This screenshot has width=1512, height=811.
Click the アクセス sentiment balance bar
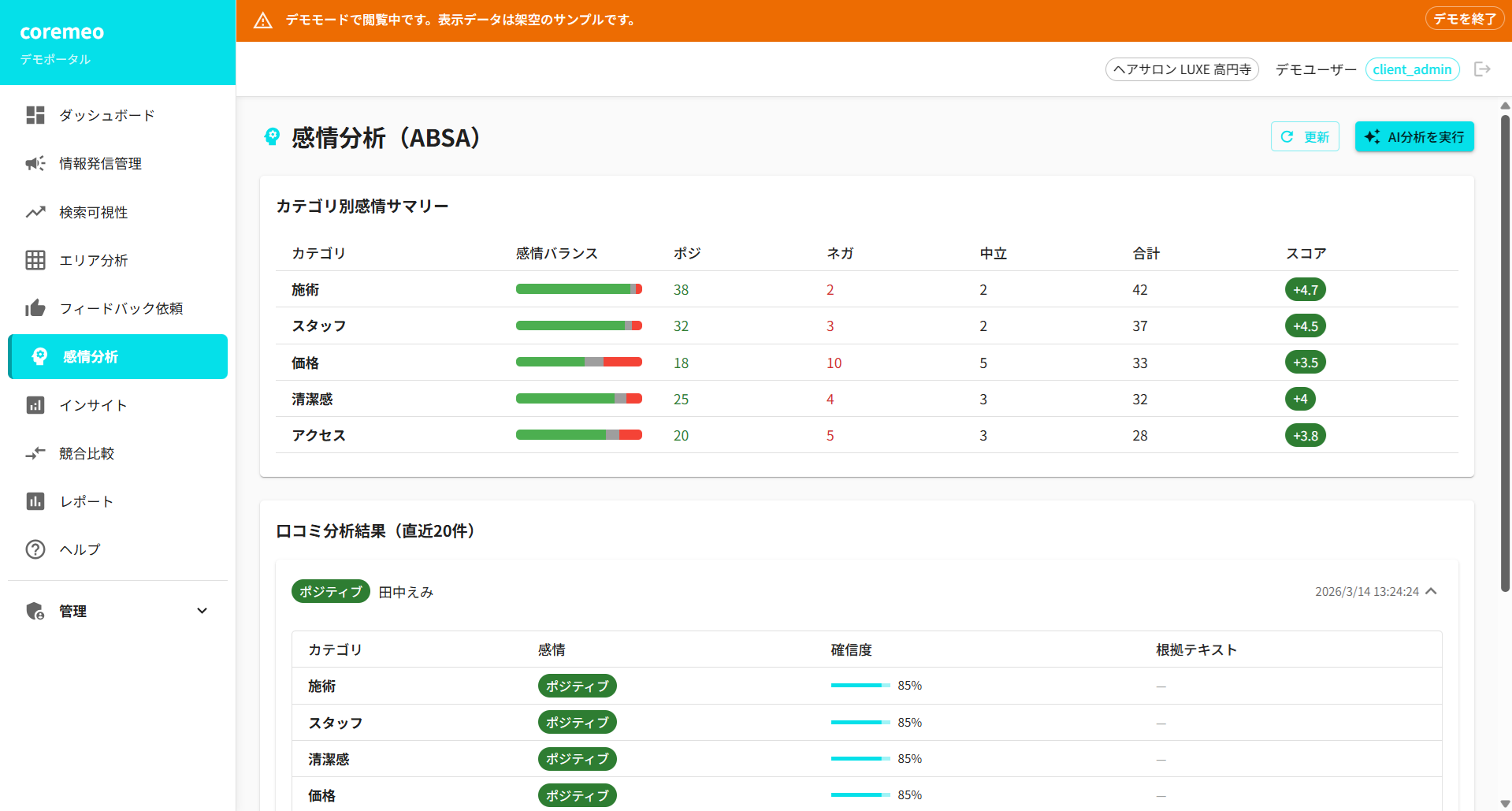[579, 435]
